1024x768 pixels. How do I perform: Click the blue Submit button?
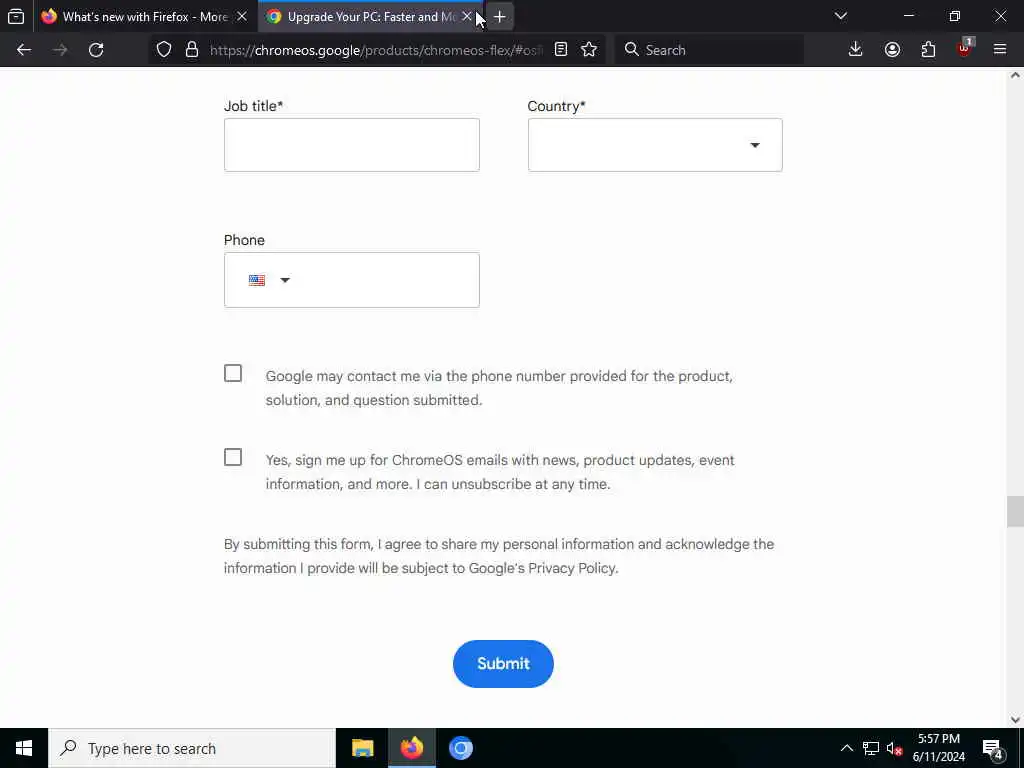tap(503, 664)
